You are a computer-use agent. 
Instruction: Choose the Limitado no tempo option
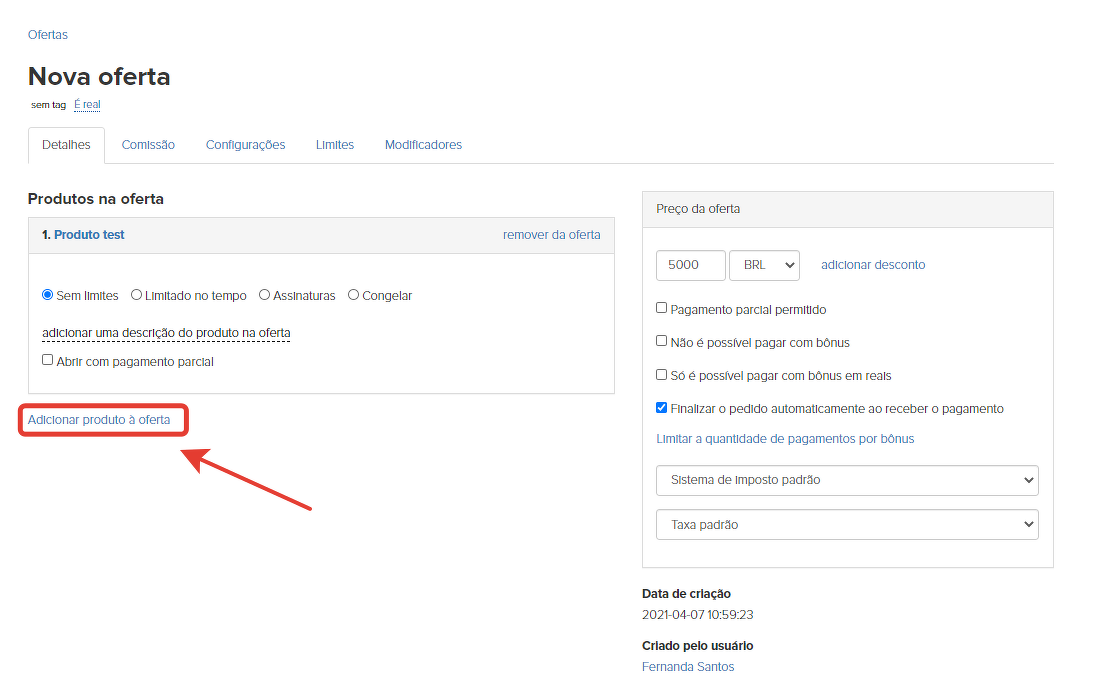pos(137,295)
